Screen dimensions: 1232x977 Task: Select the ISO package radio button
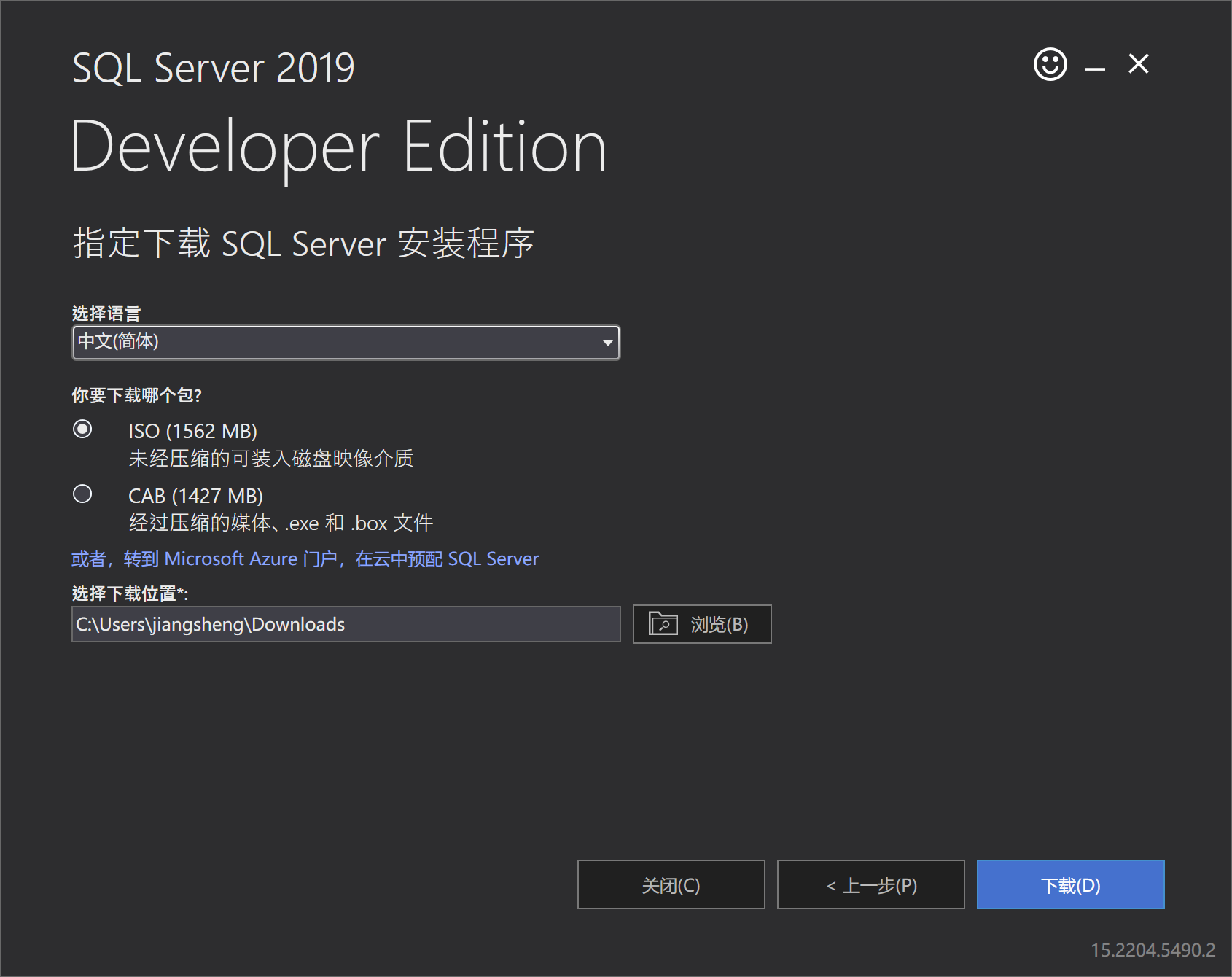tap(82, 429)
